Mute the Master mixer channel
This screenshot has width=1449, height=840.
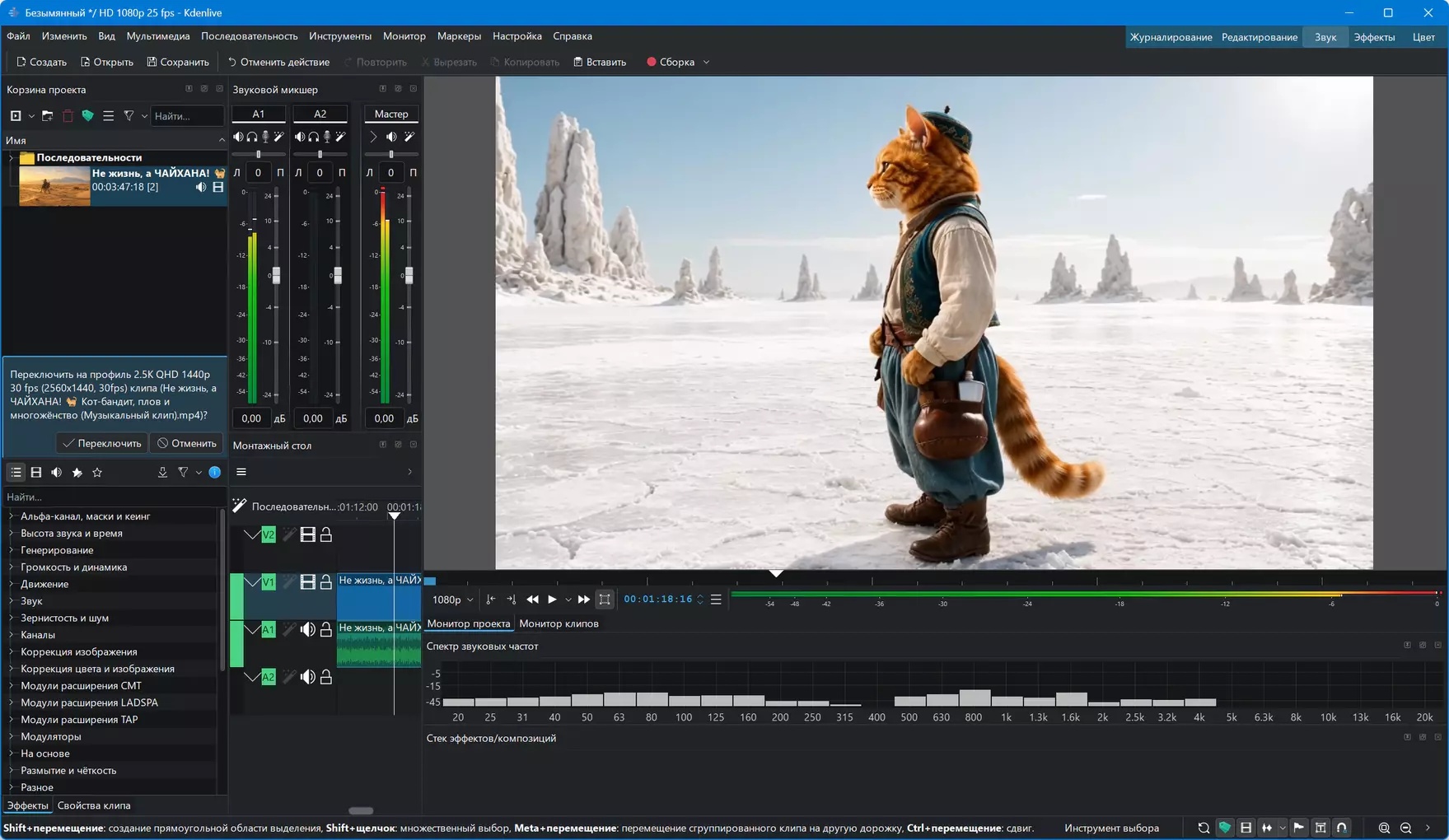point(391,137)
